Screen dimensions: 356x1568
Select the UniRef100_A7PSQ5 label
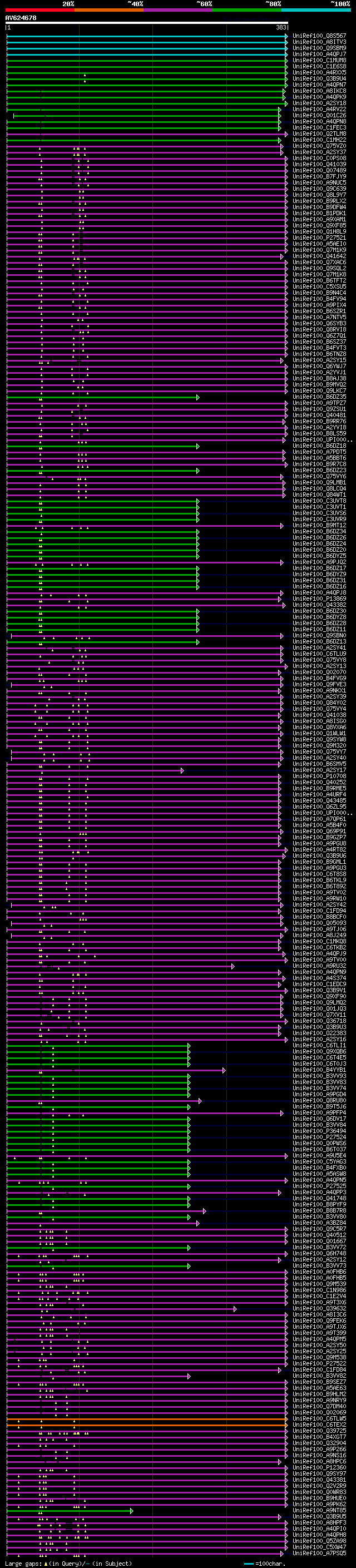coord(319,1554)
